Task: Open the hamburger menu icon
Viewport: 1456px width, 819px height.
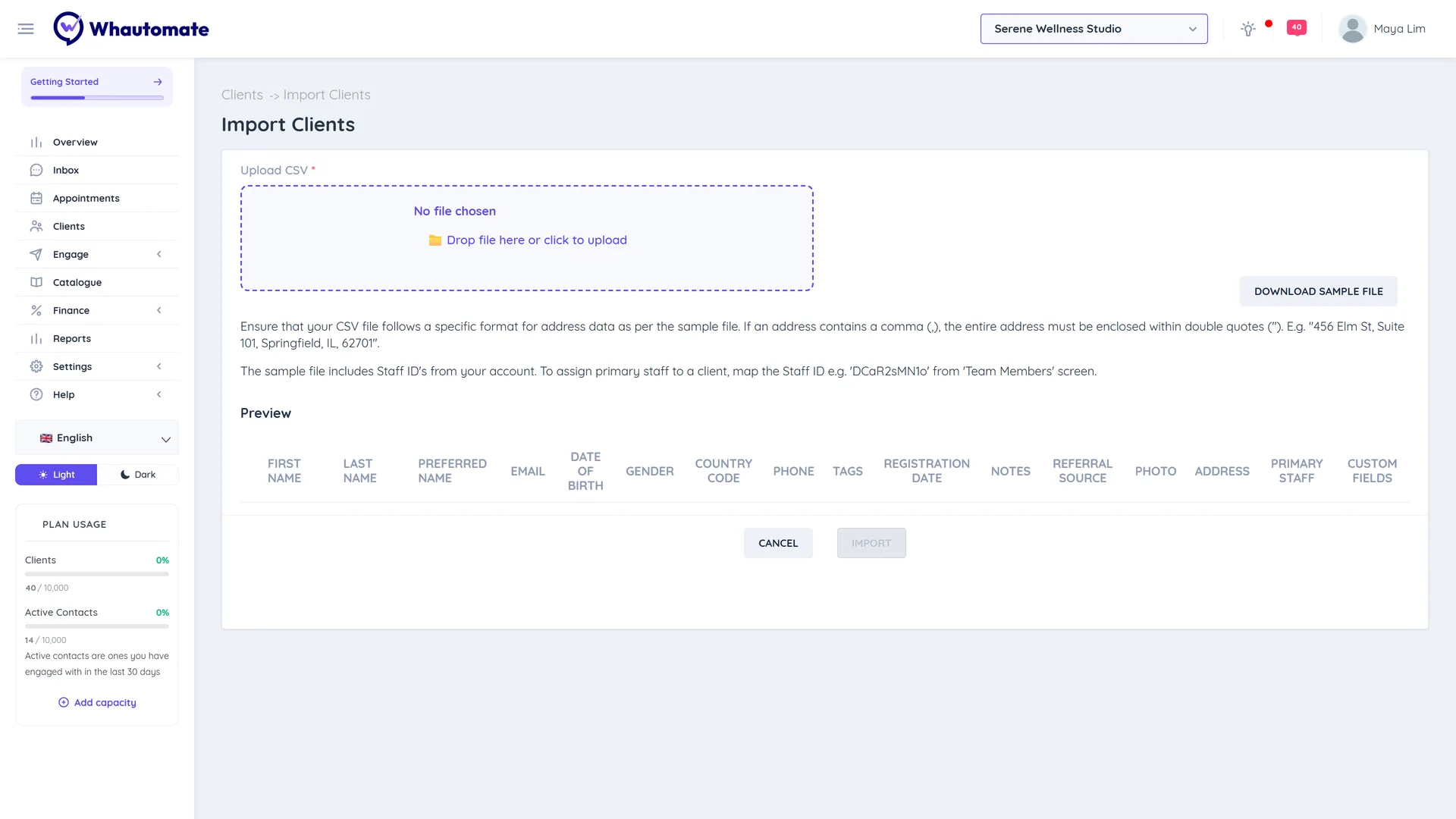Action: point(26,29)
